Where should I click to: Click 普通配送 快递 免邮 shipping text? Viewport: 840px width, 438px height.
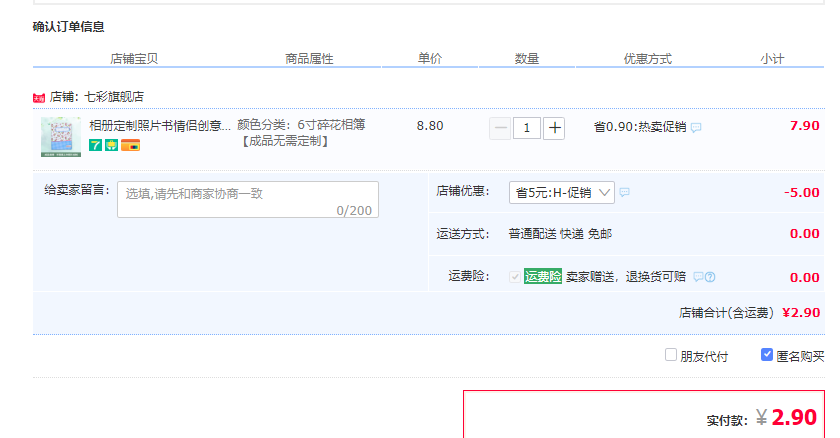[x=560, y=234]
